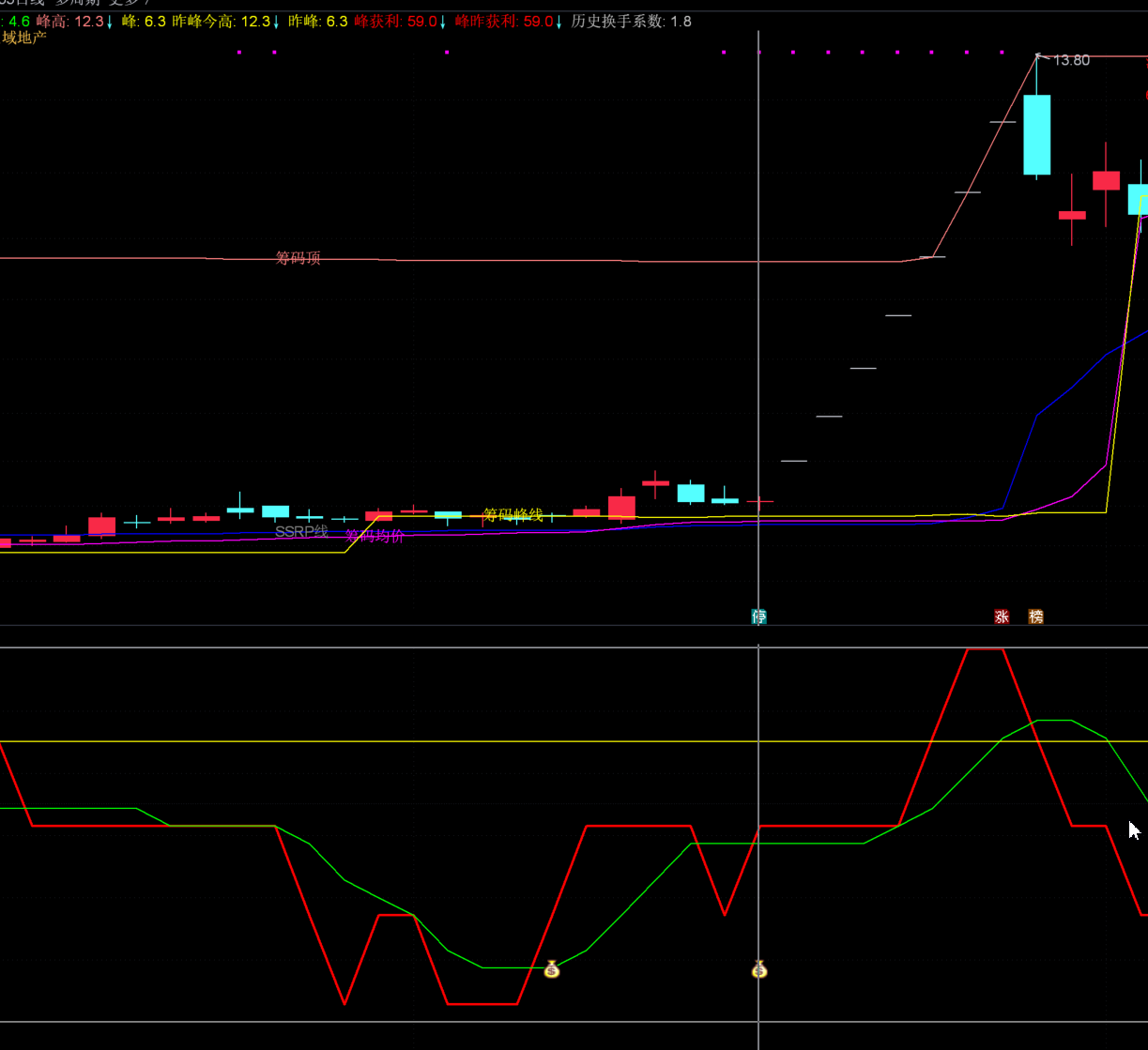Click the cyan down arrow after 昨峰今高 12.3
This screenshot has height=1050, width=1148.
(276, 22)
